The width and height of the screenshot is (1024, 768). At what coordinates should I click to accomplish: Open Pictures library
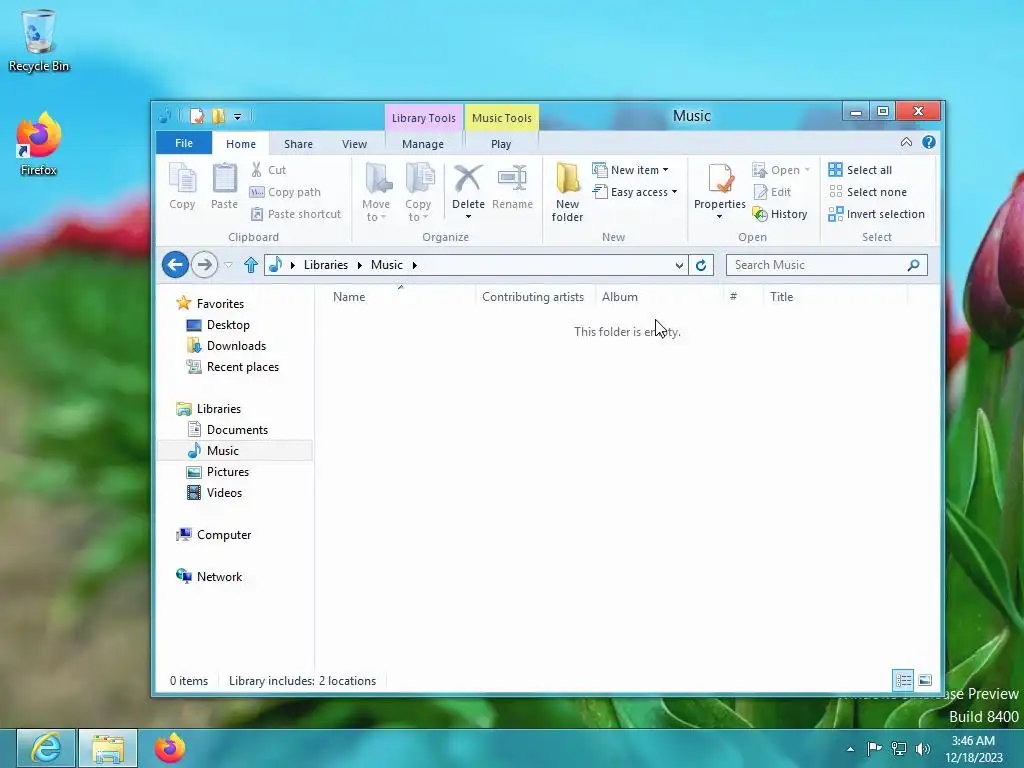[218, 472]
